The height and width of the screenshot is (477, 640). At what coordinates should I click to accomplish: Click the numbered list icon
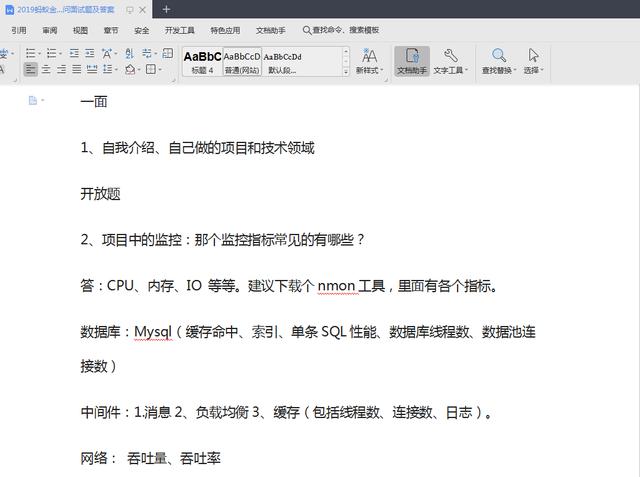pos(51,53)
